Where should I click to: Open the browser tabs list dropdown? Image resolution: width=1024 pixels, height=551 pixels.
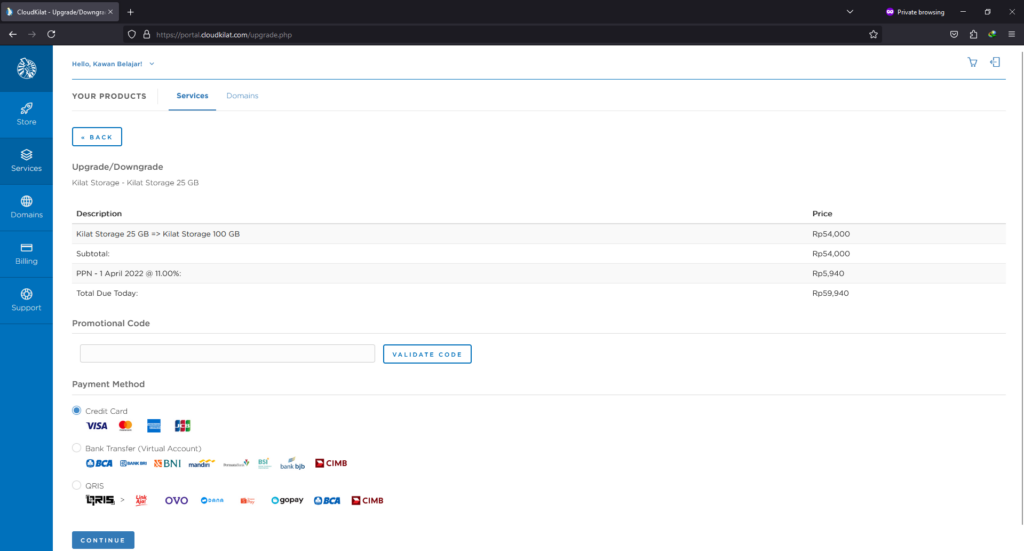point(849,11)
